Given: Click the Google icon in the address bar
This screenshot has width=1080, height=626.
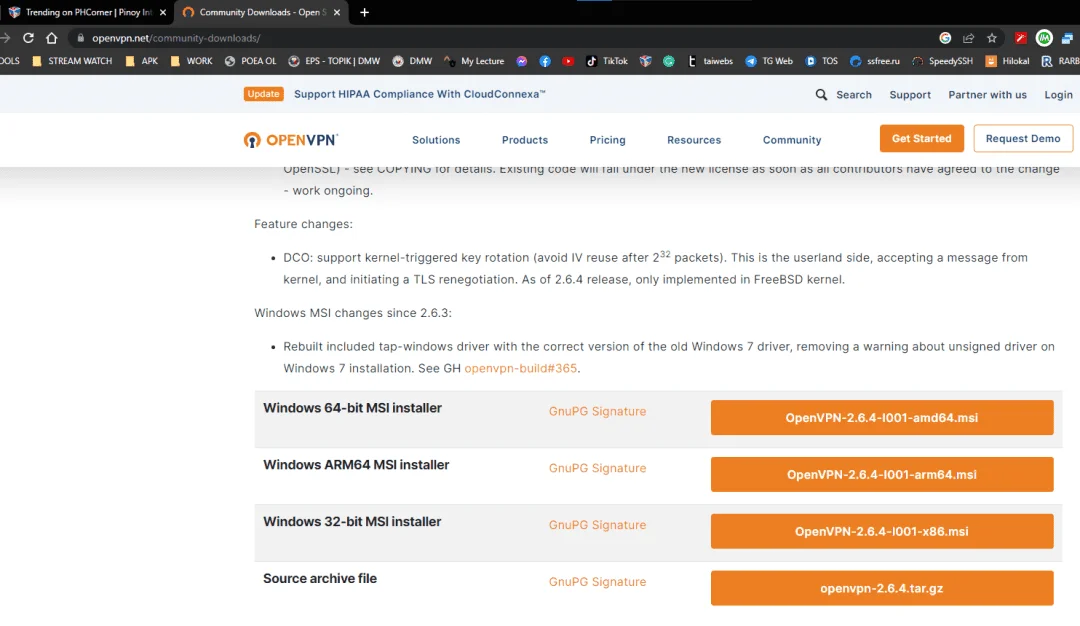Looking at the screenshot, I should 945,38.
